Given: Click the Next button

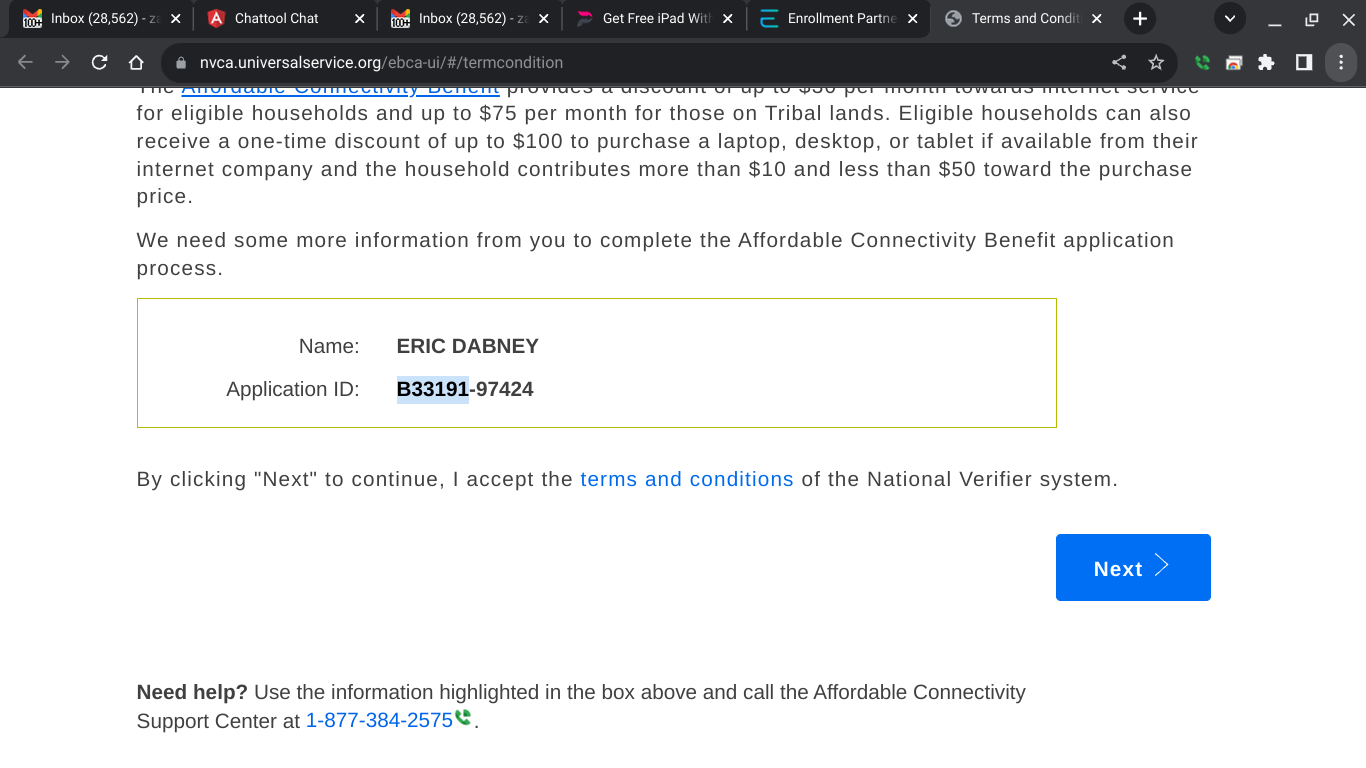Looking at the screenshot, I should pos(1133,567).
